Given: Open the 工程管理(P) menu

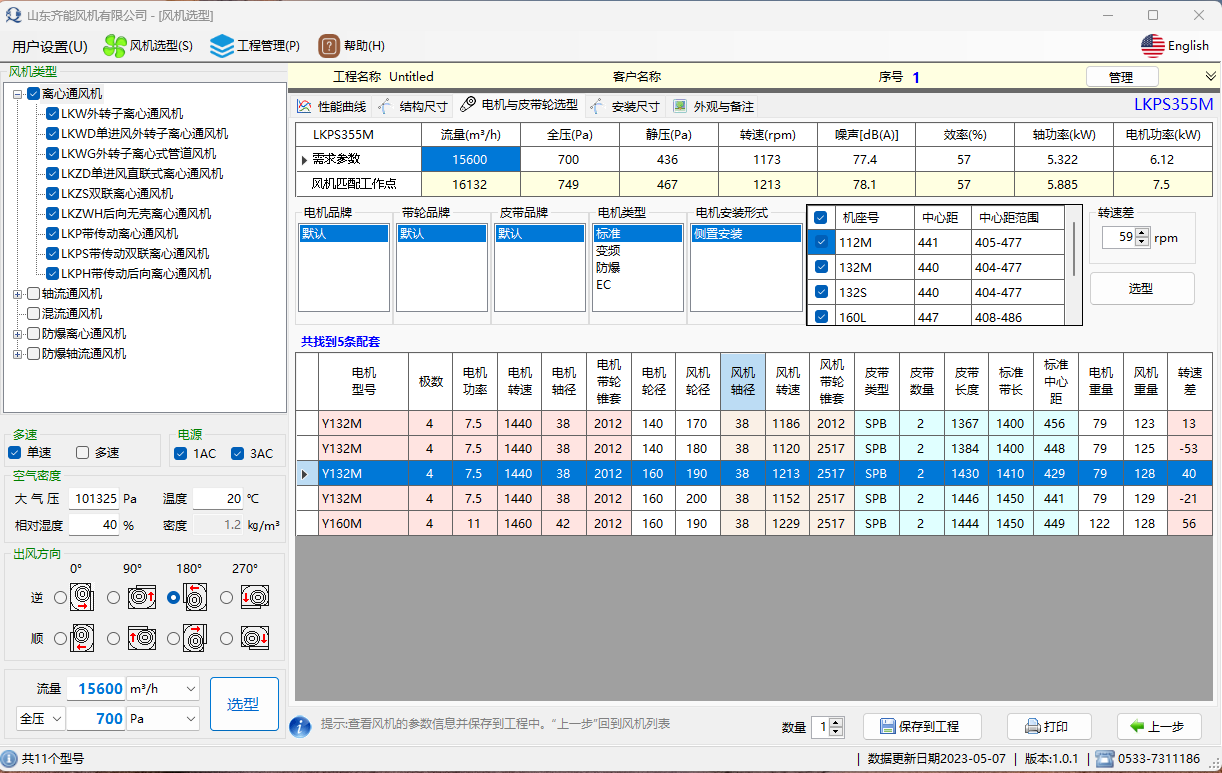Looking at the screenshot, I should click(255, 46).
